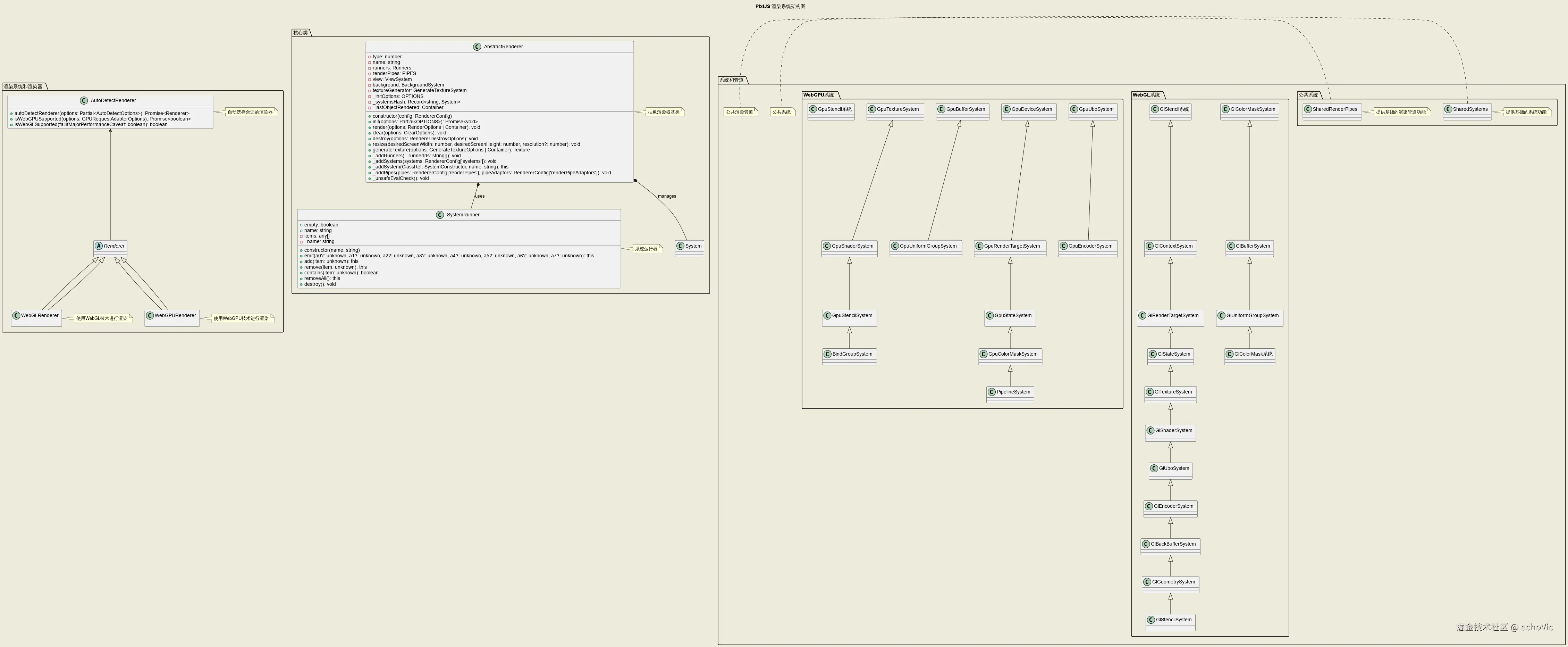Select the WebGPURenderer class icon
The width and height of the screenshot is (1568, 647).
coord(150,316)
